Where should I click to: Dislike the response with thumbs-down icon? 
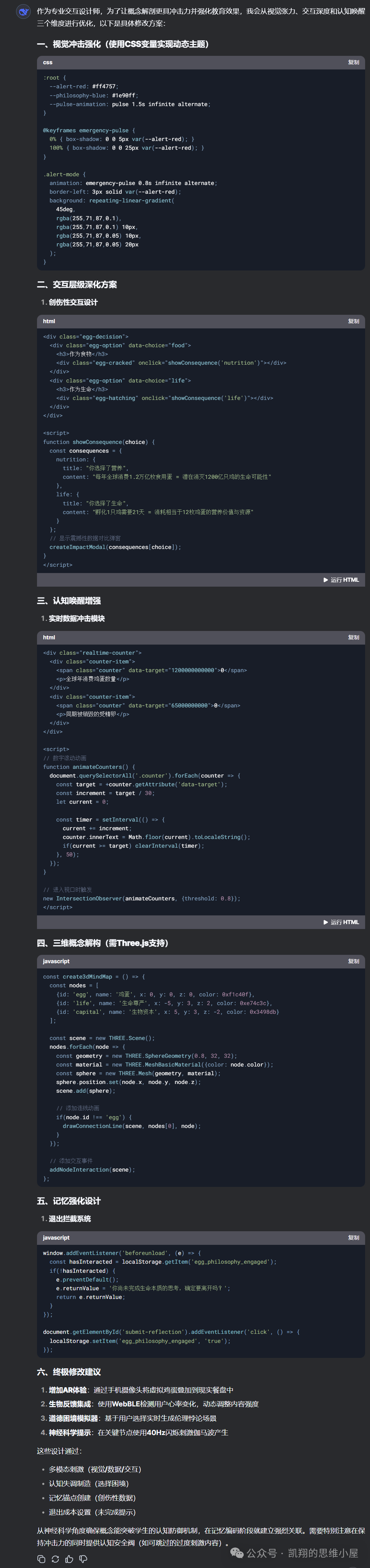tap(83, 1559)
